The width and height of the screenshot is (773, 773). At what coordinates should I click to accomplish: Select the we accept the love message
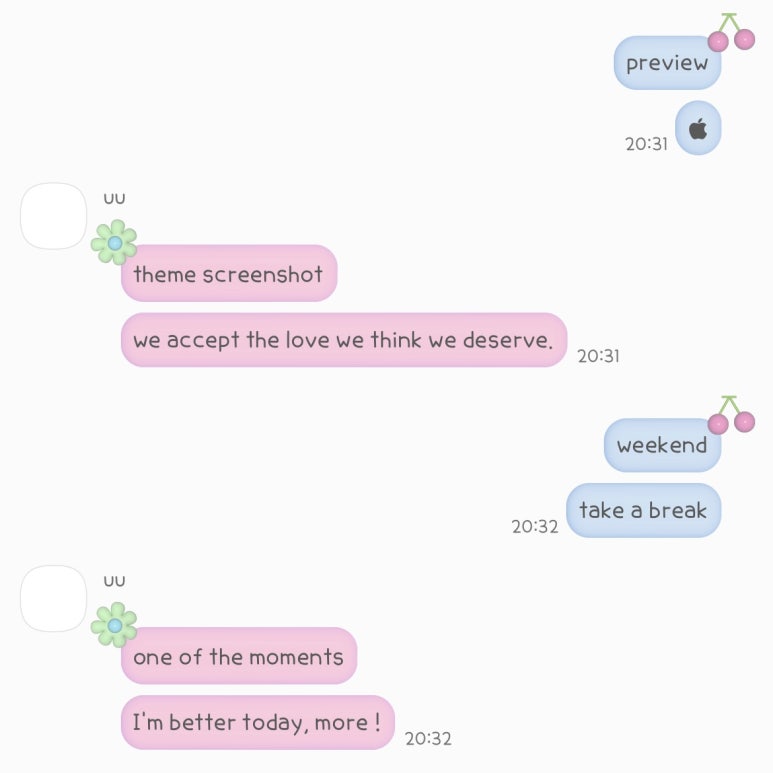344,340
